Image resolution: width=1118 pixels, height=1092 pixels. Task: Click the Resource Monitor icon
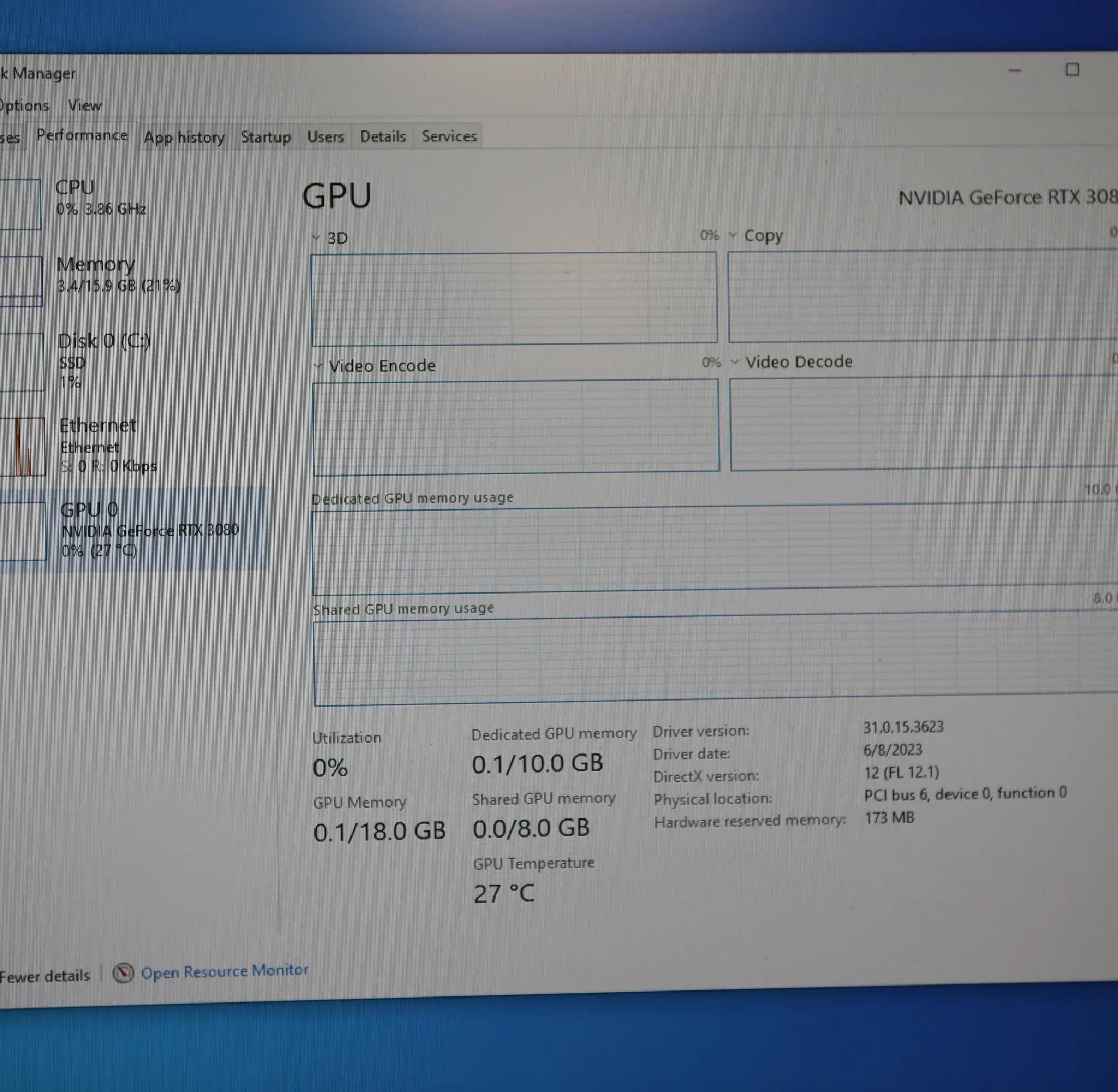click(x=123, y=973)
